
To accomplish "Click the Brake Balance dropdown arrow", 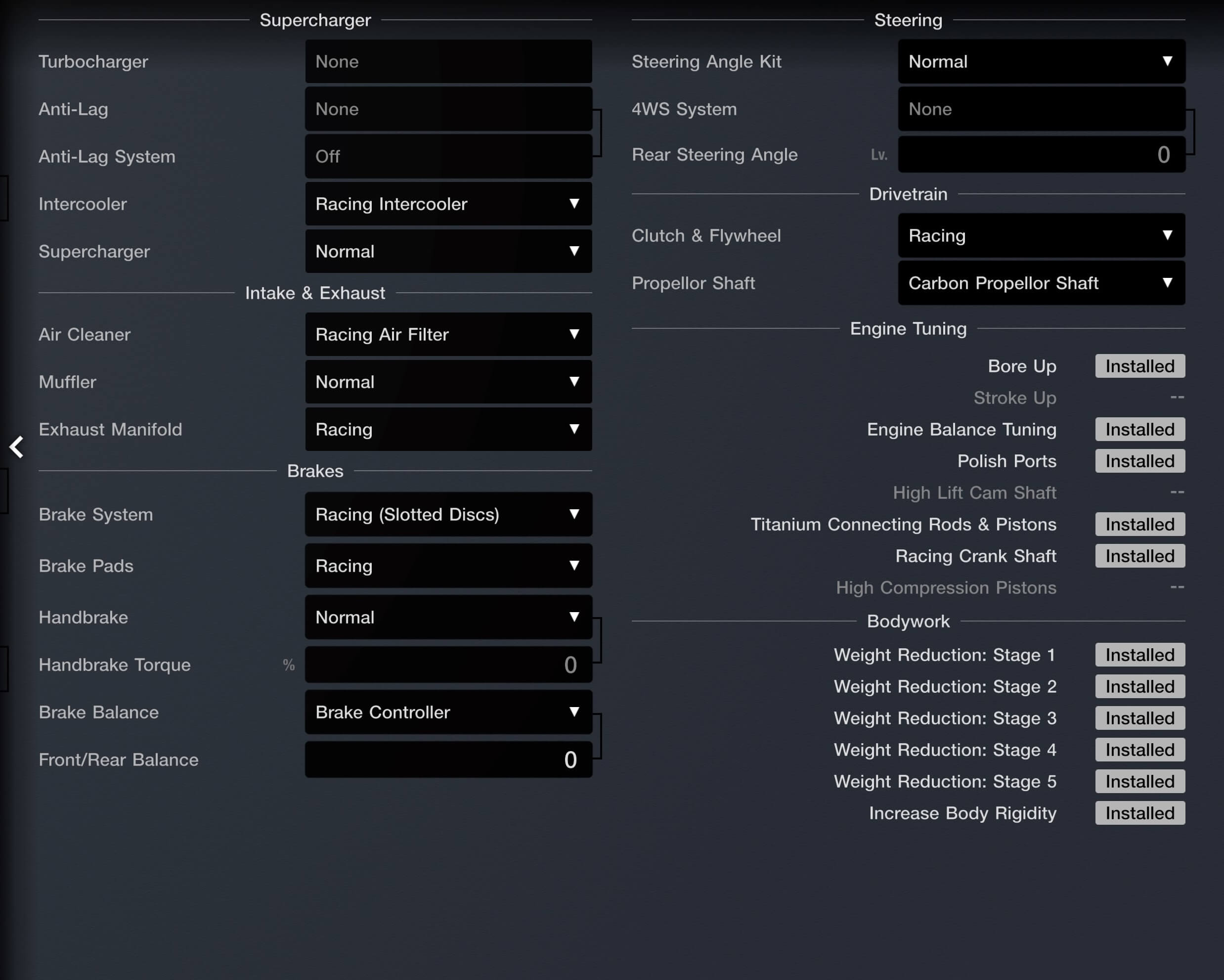I will [574, 712].
